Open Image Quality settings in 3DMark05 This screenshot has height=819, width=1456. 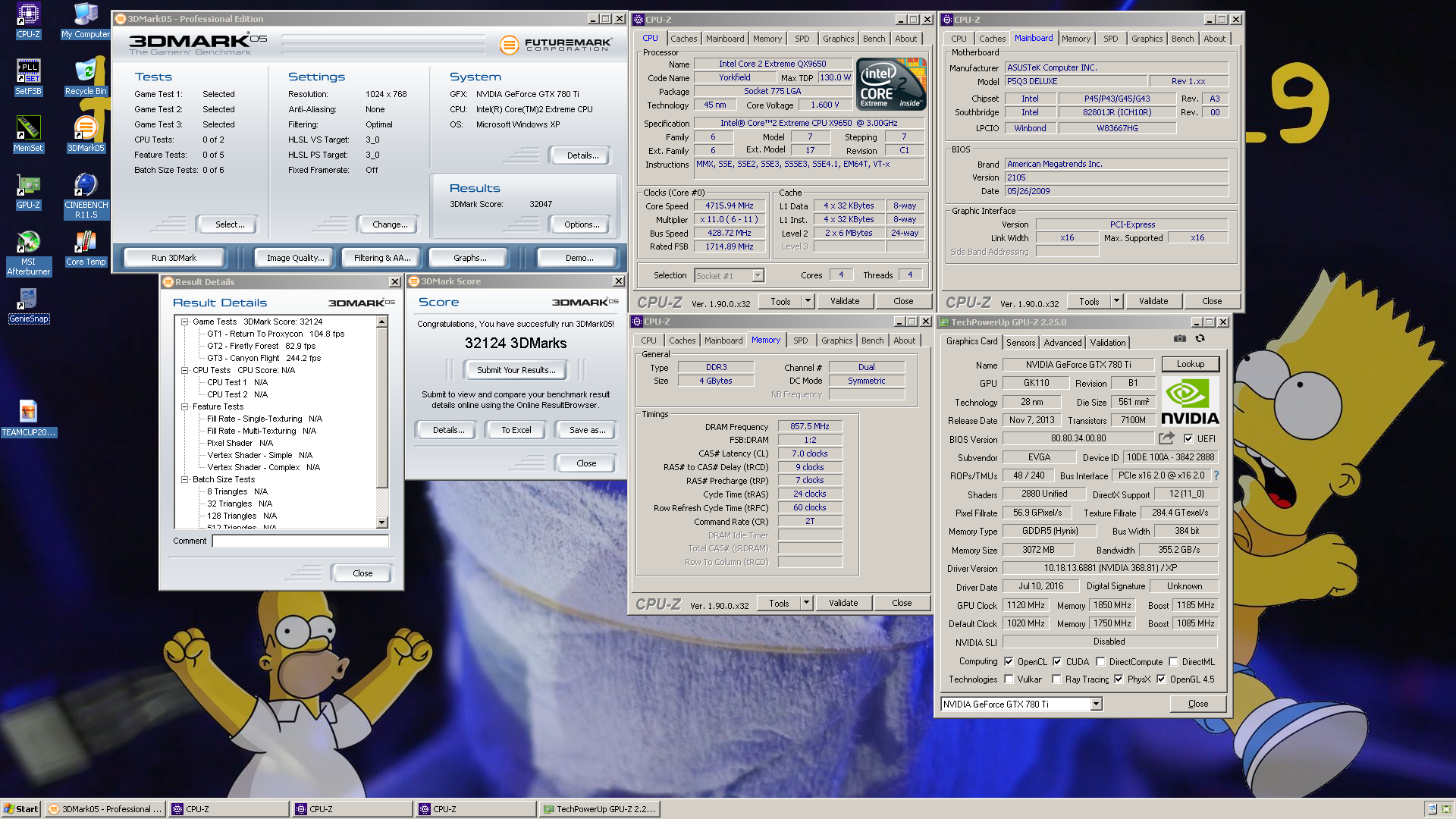(x=295, y=258)
